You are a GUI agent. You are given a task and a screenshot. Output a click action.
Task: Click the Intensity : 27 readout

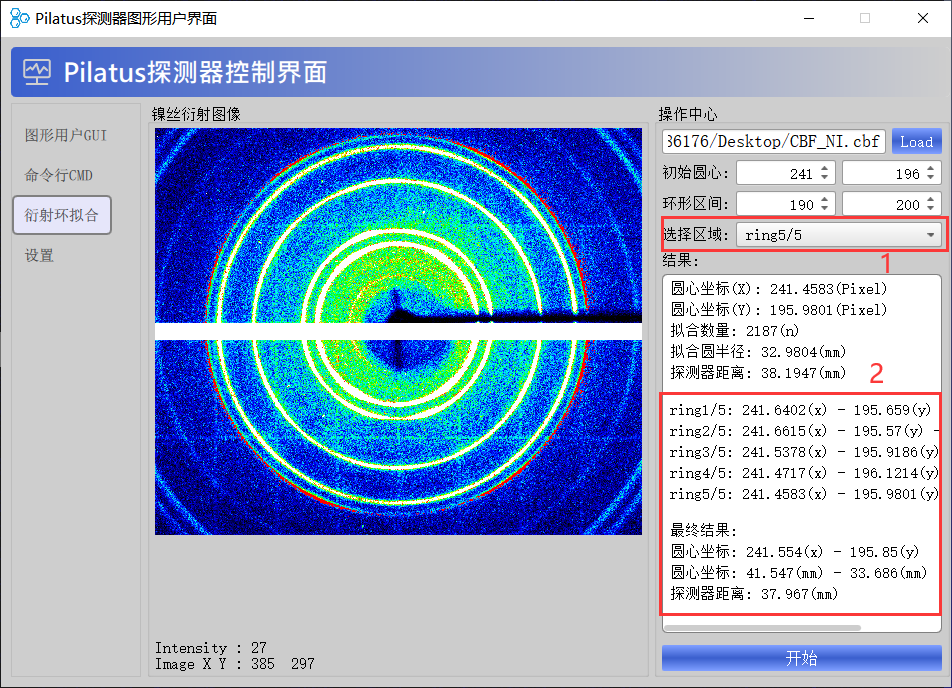(x=211, y=648)
